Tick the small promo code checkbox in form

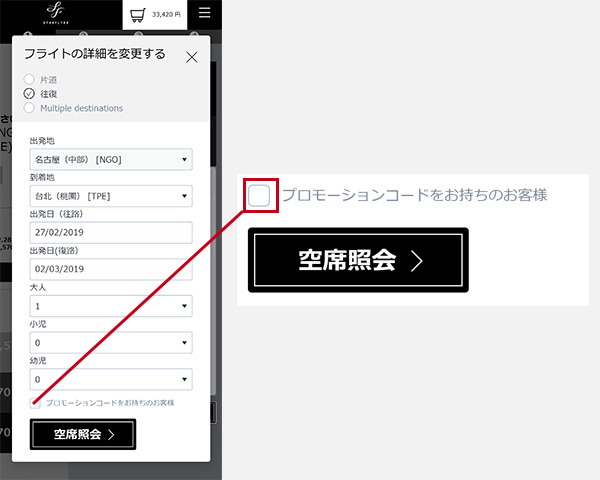click(x=36, y=403)
